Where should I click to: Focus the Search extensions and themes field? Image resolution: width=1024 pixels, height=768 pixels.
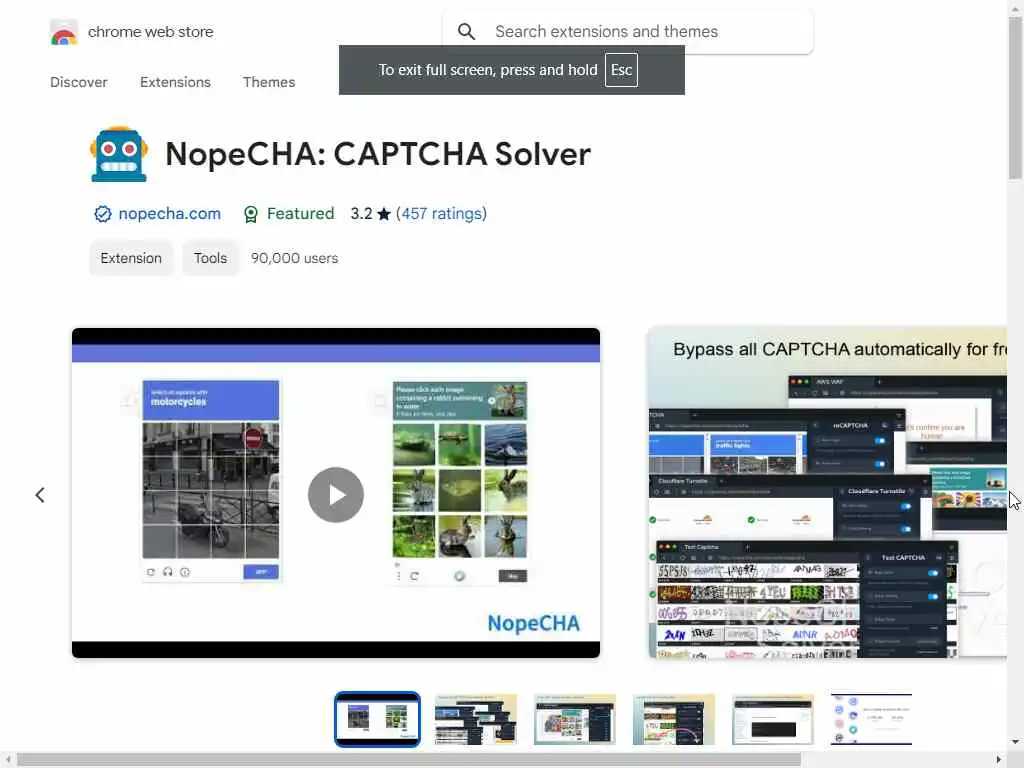click(x=628, y=31)
